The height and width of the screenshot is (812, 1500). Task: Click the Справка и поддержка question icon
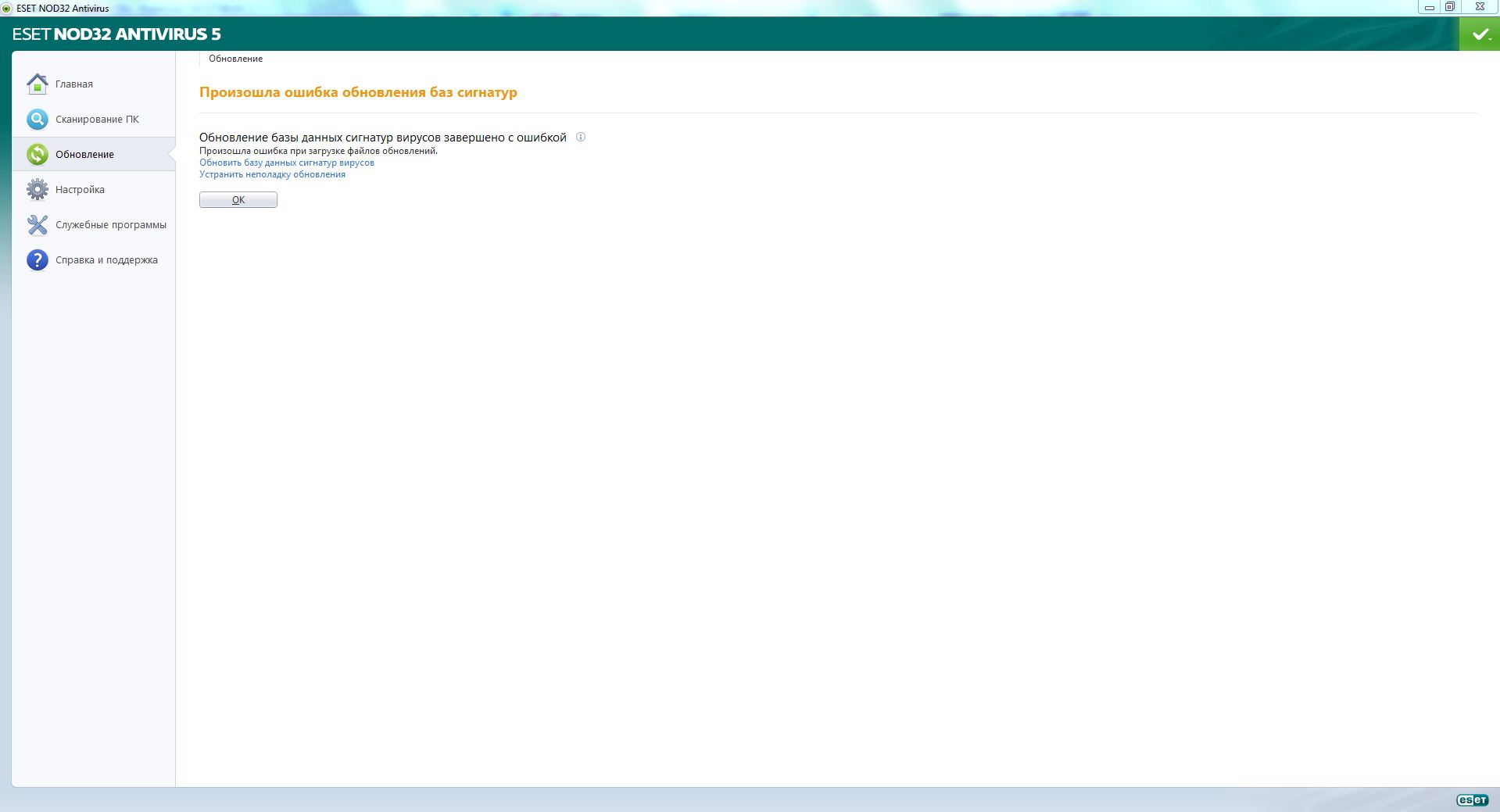(38, 259)
